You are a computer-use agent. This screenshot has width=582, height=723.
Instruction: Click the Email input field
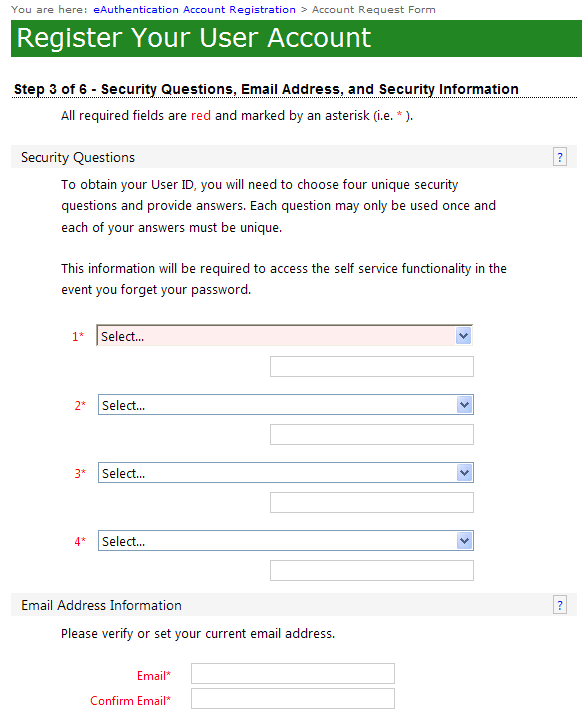click(293, 674)
